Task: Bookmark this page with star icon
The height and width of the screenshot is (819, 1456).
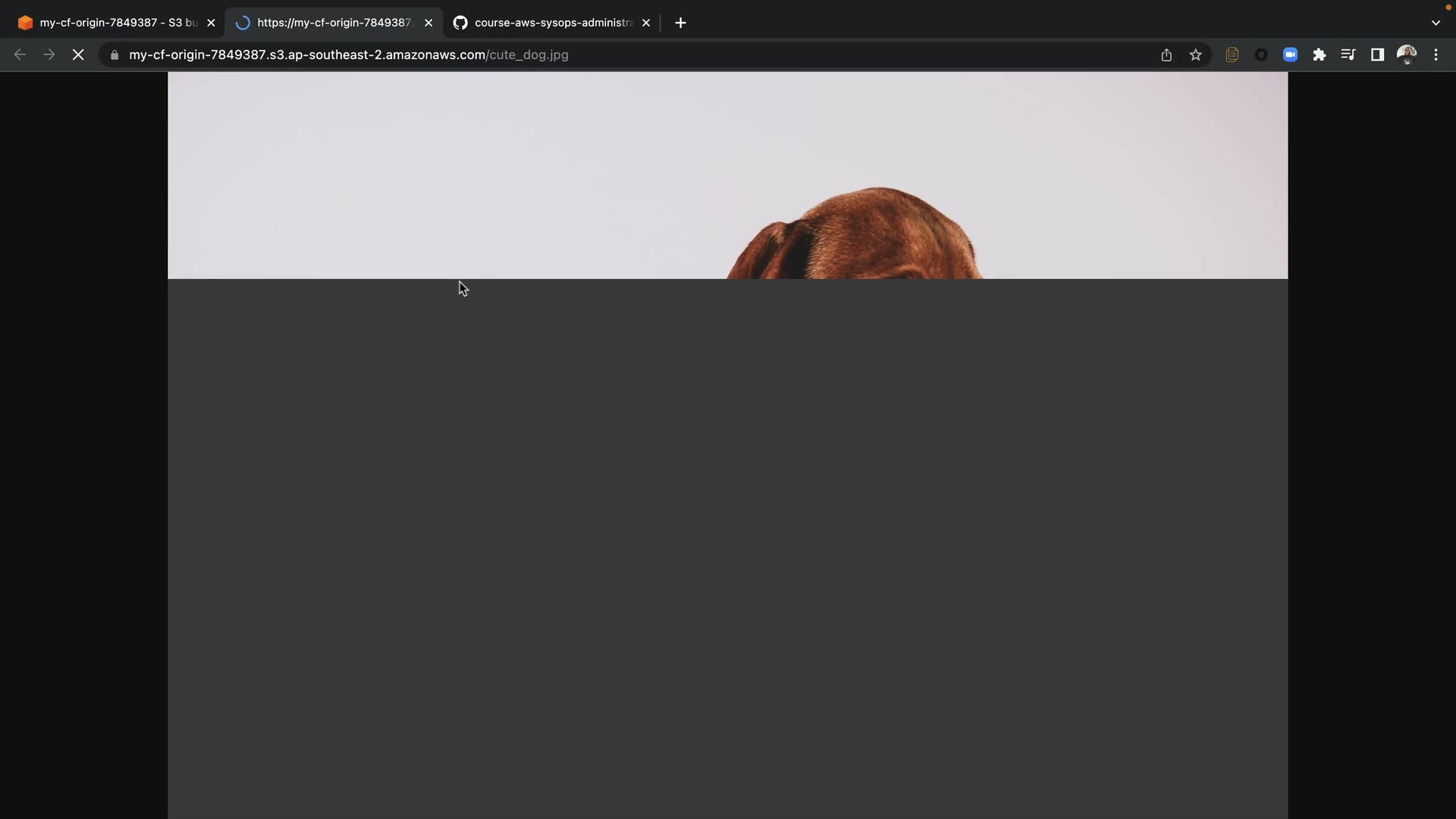Action: click(1196, 55)
